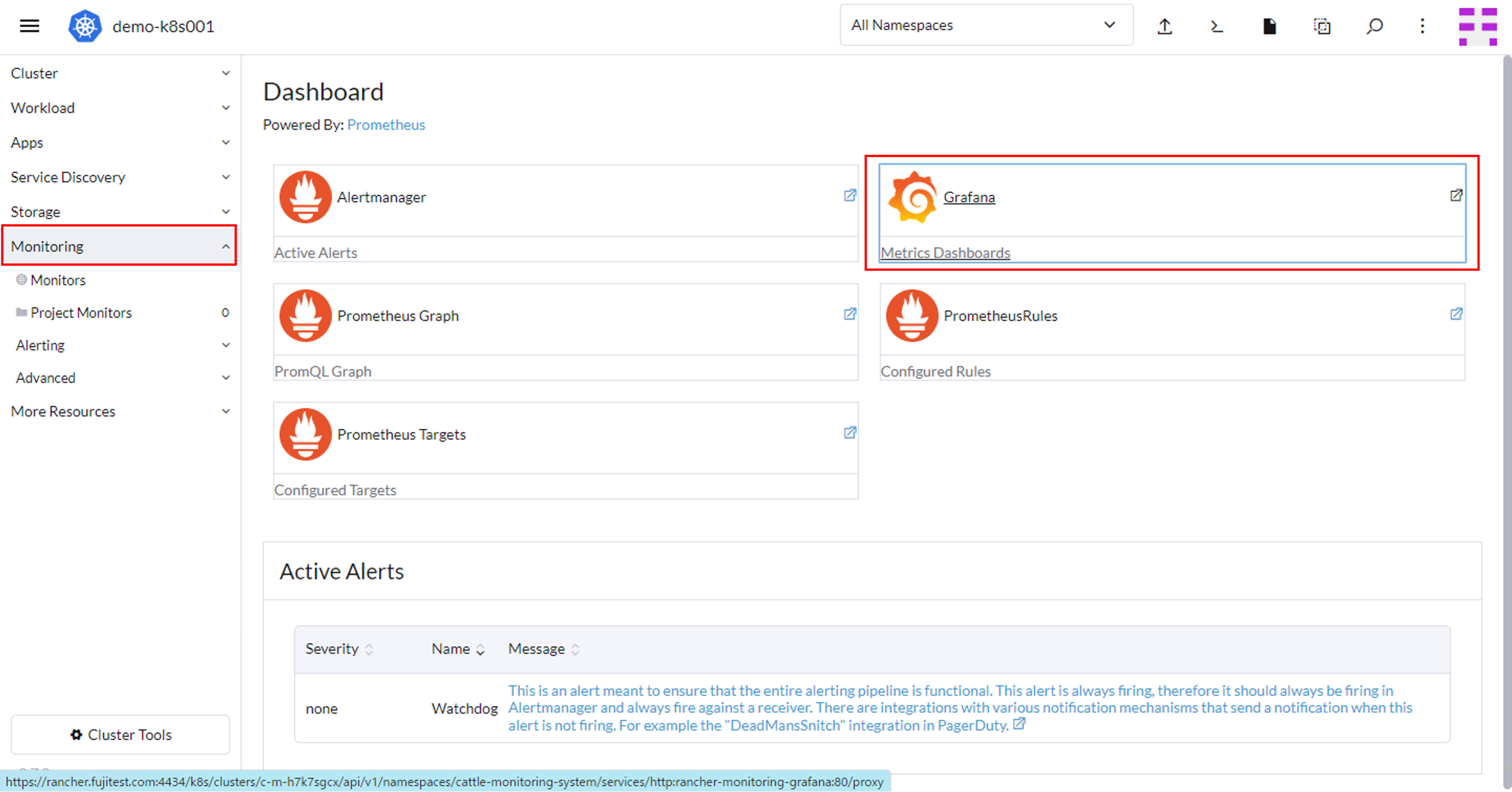Click the Watchdog message external link icon

pyautogui.click(x=1019, y=724)
